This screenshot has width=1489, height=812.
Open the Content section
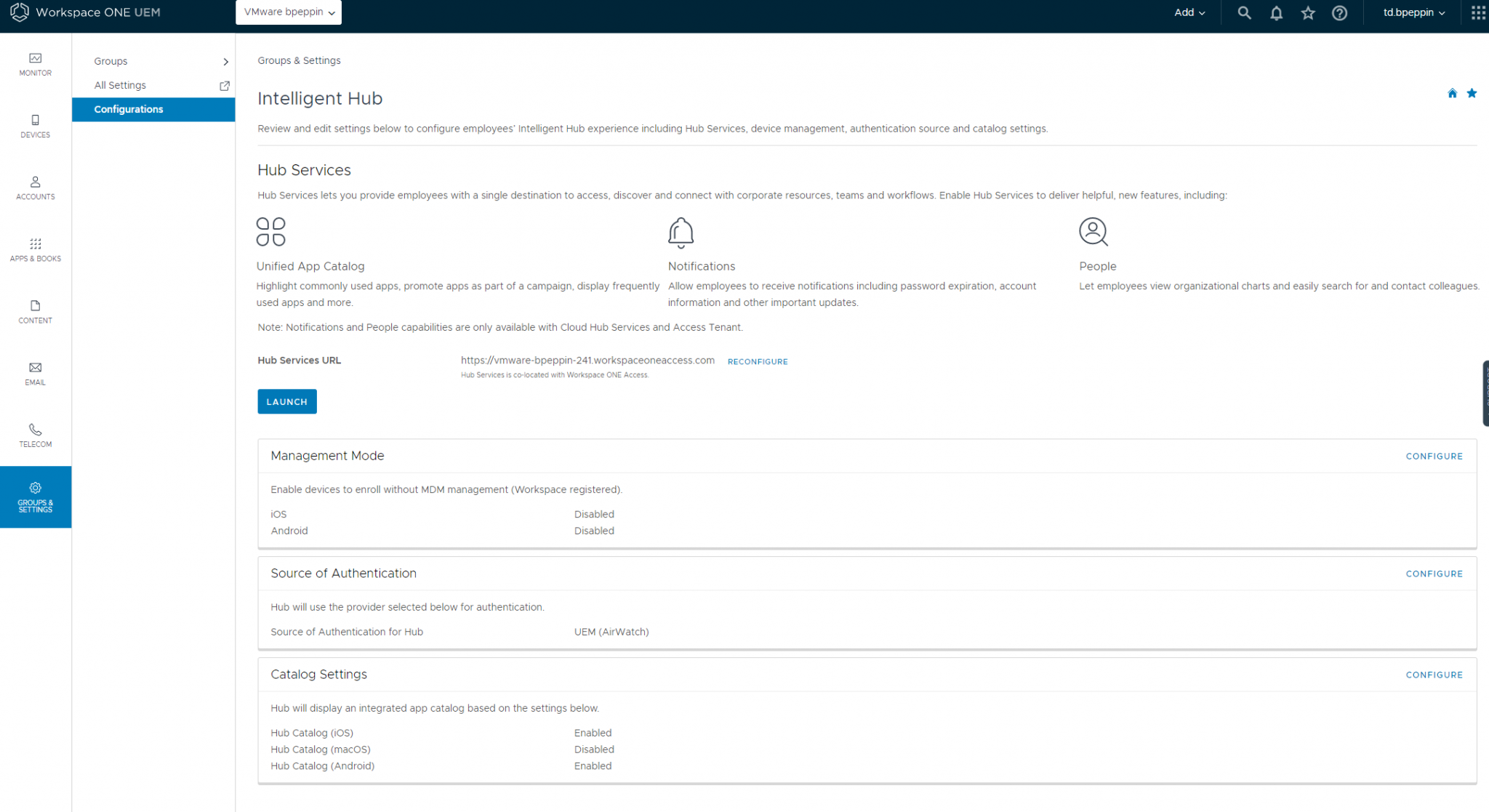(x=35, y=311)
